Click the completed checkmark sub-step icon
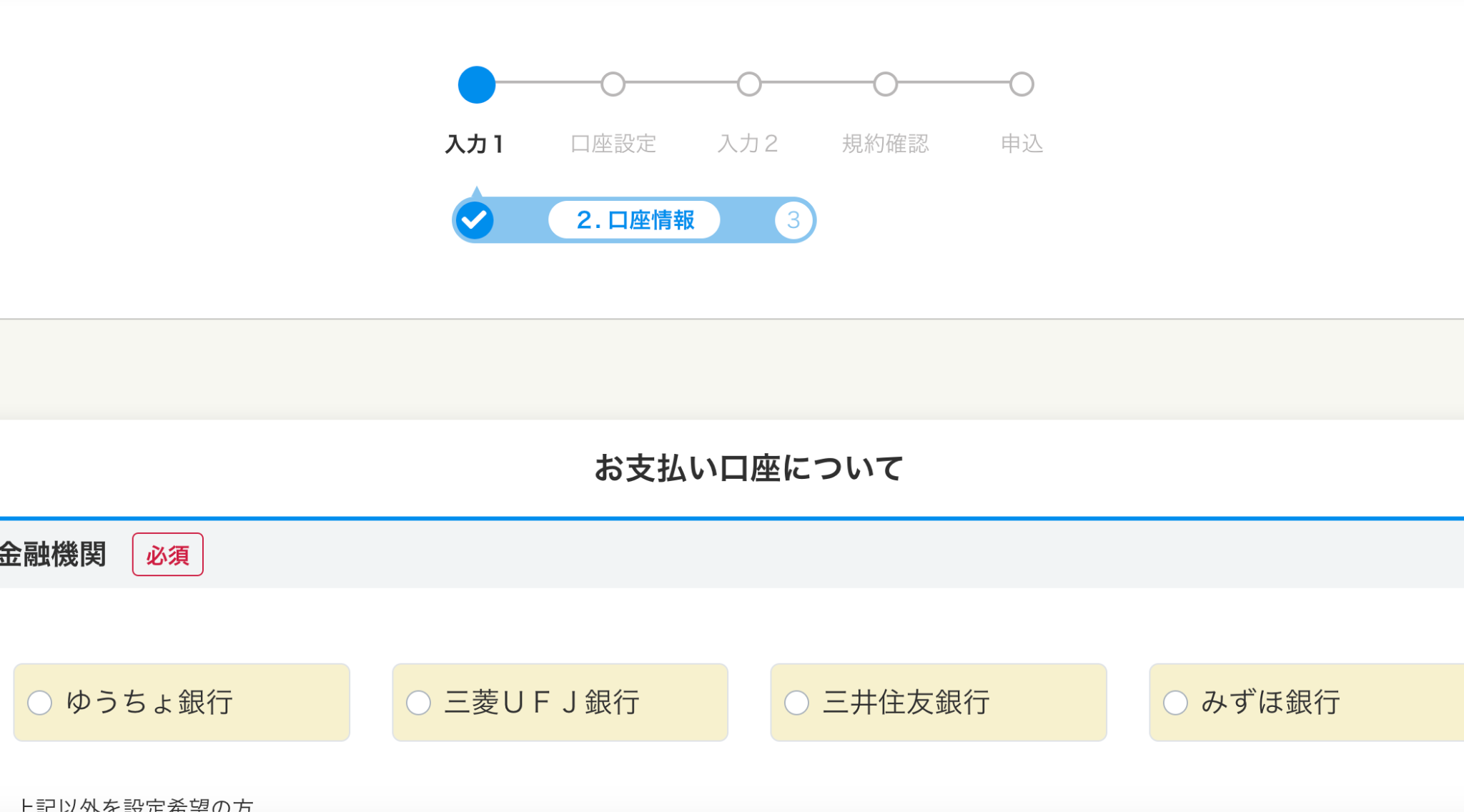Viewport: 1464px width, 812px height. click(x=475, y=220)
